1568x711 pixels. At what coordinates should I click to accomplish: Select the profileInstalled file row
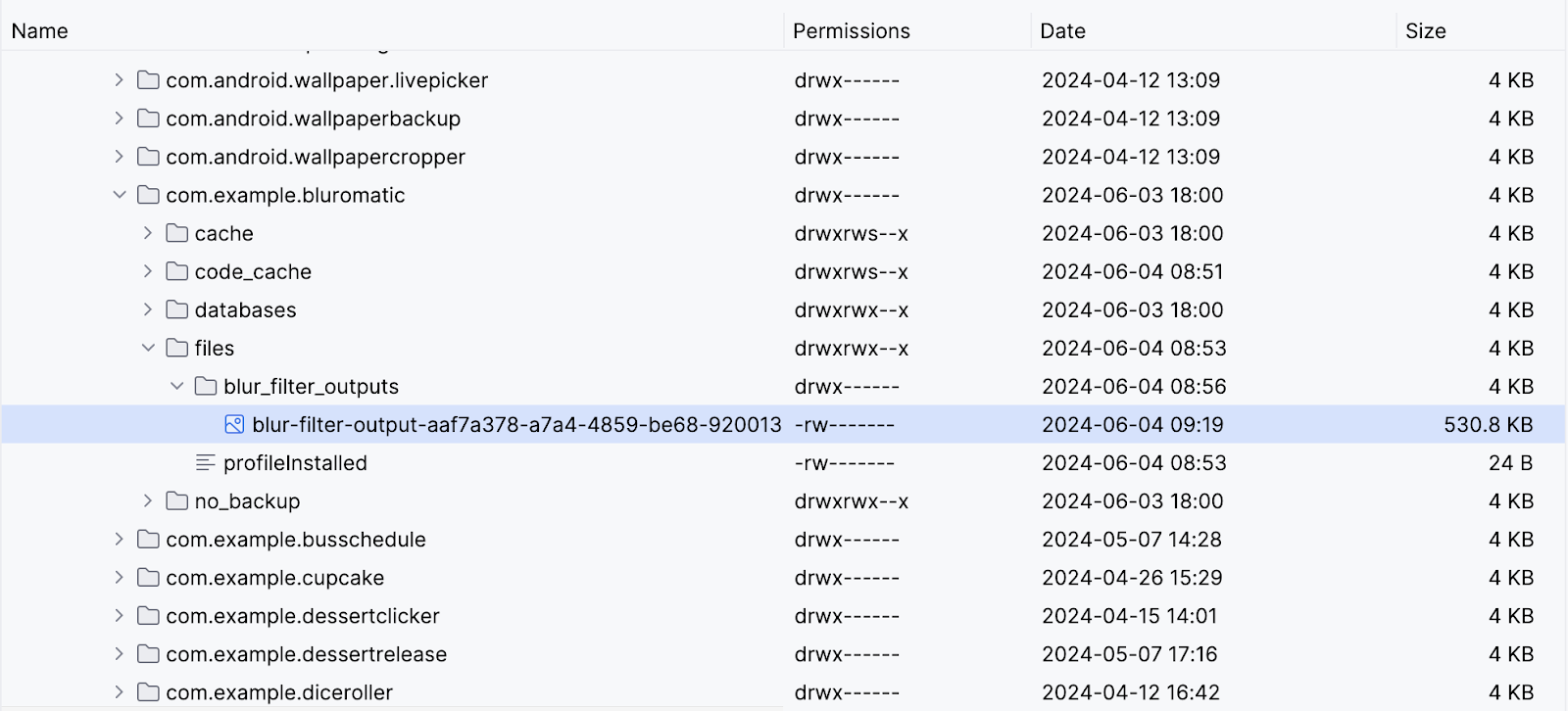(295, 462)
